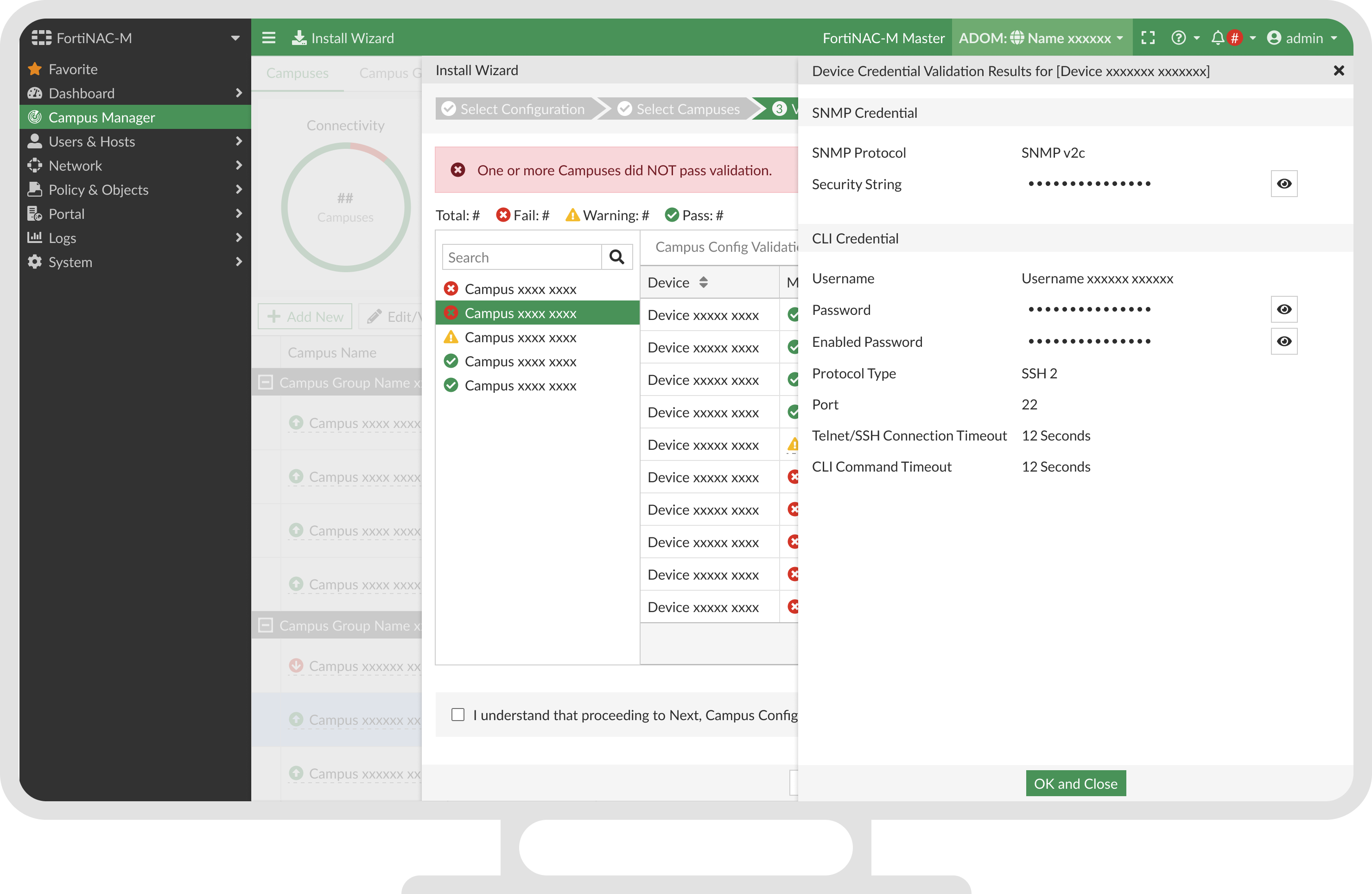This screenshot has width=1372, height=894.
Task: Click the Policy & Objects icon
Action: [35, 190]
